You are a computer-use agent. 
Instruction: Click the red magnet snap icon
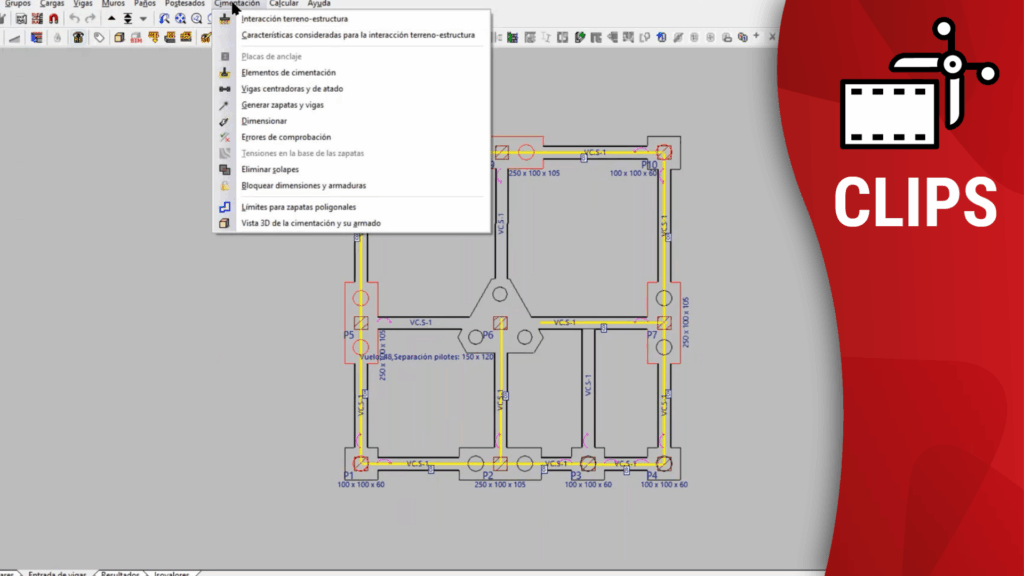(53, 19)
